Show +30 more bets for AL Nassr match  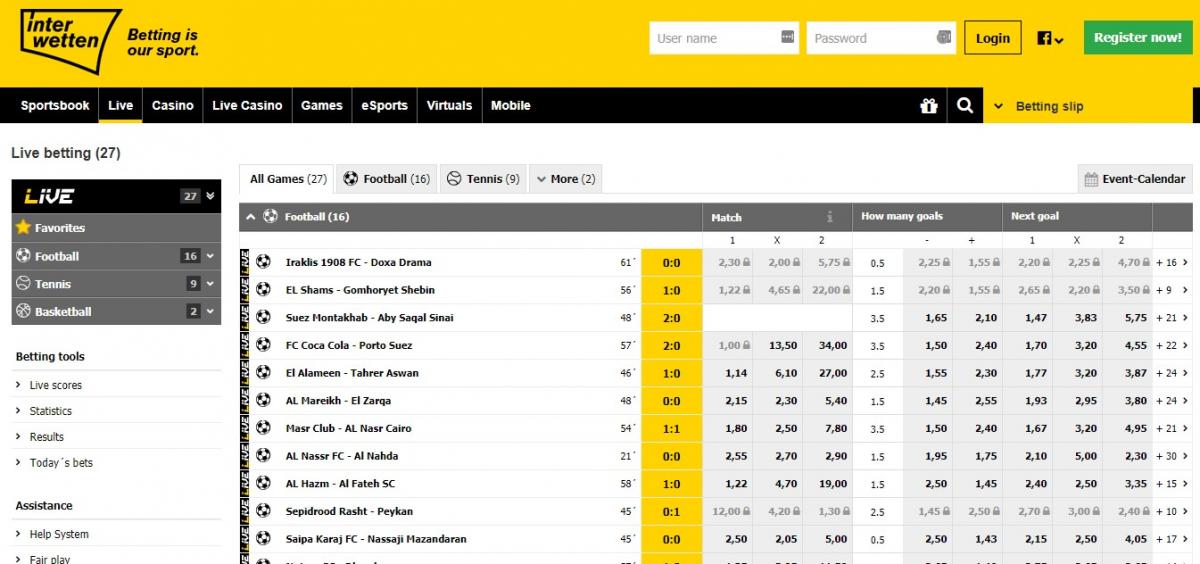1172,456
